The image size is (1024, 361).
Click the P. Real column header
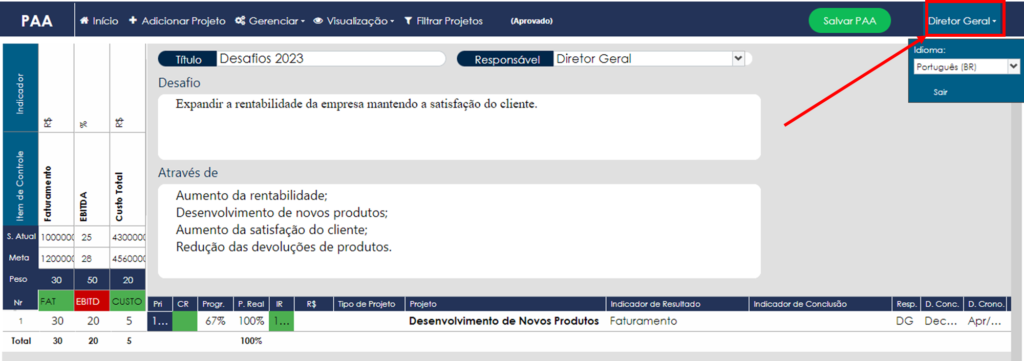[251, 304]
